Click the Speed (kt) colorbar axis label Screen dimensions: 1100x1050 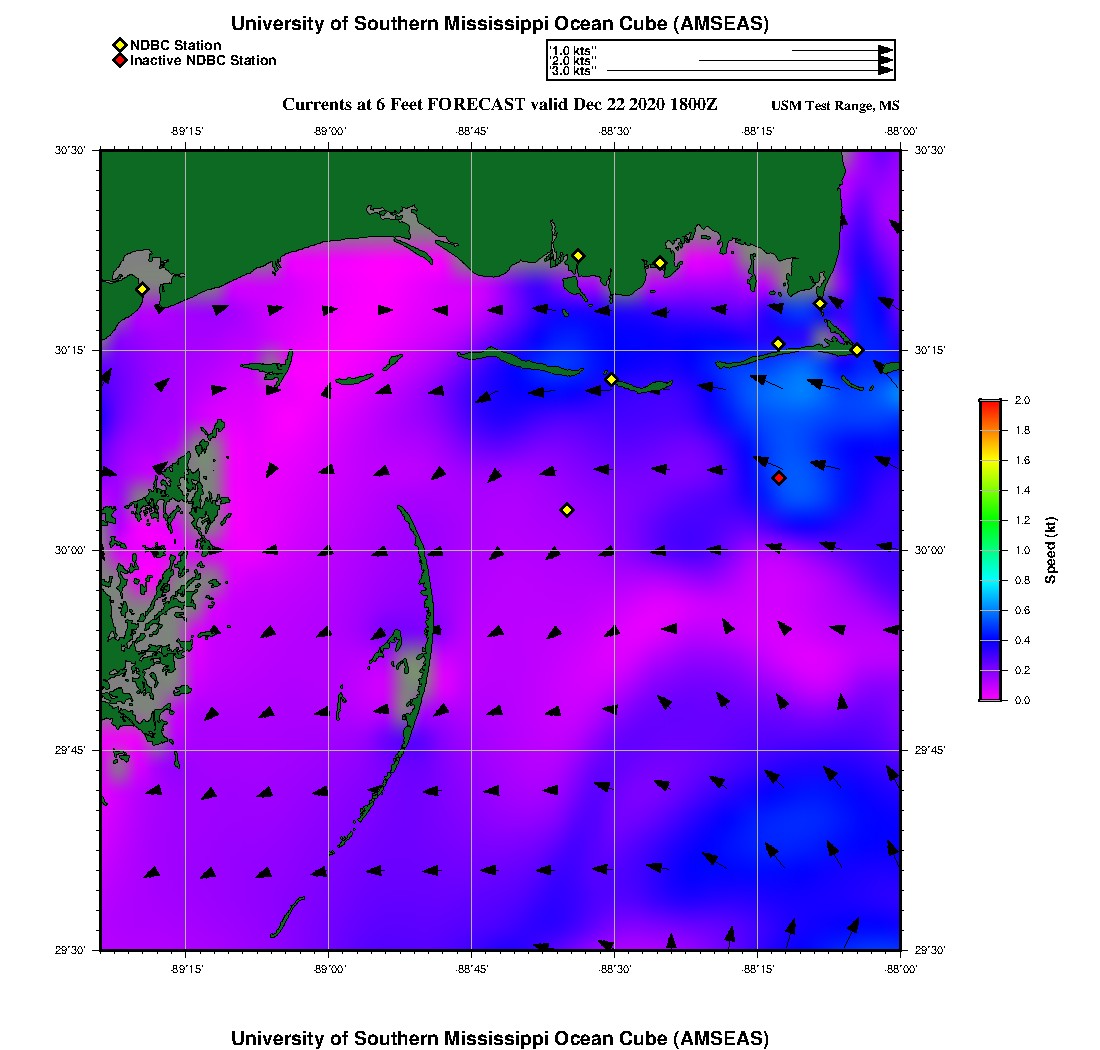1051,550
